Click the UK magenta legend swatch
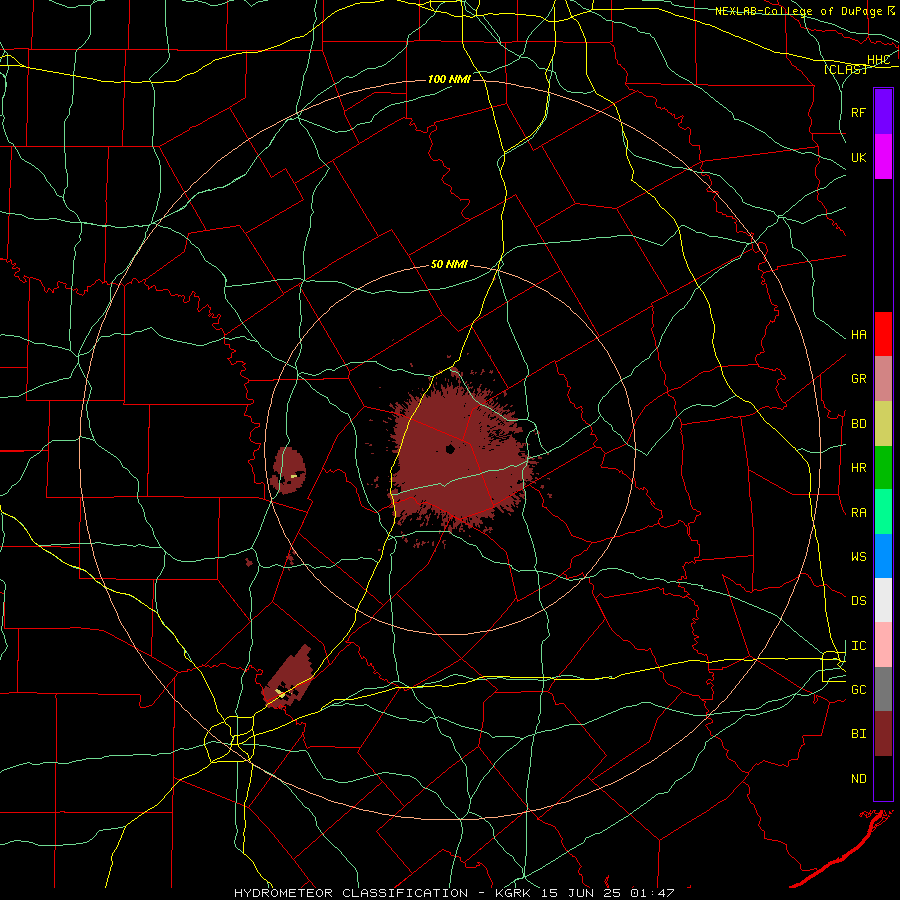900x900 pixels. point(883,157)
